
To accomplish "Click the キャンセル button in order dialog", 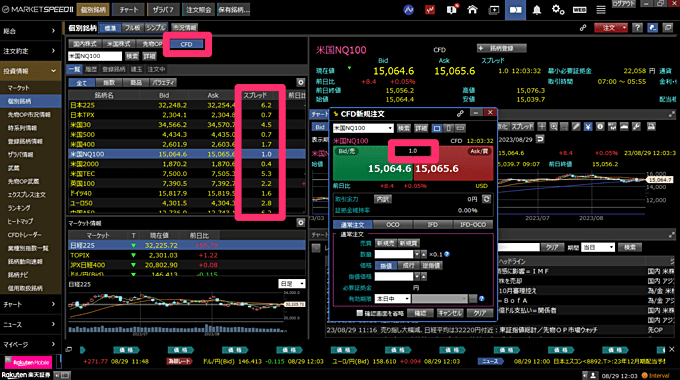I will (450, 313).
